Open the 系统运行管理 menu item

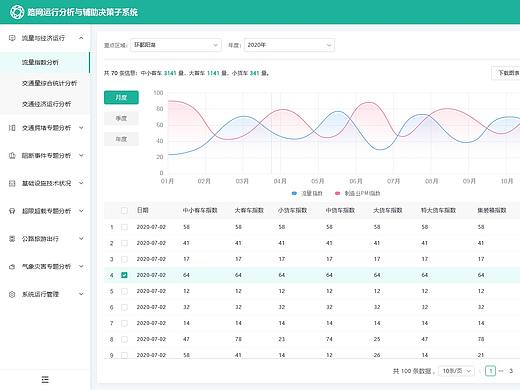coord(45,294)
